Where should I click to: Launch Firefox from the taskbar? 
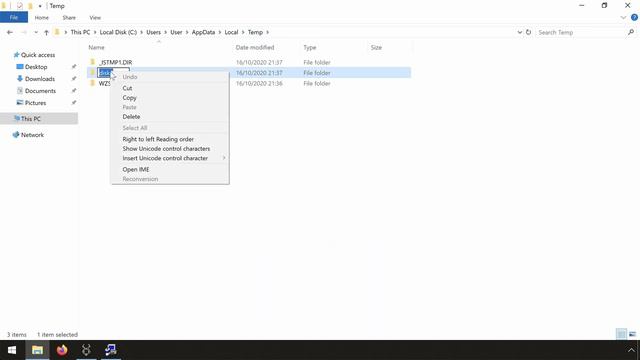click(x=62, y=350)
